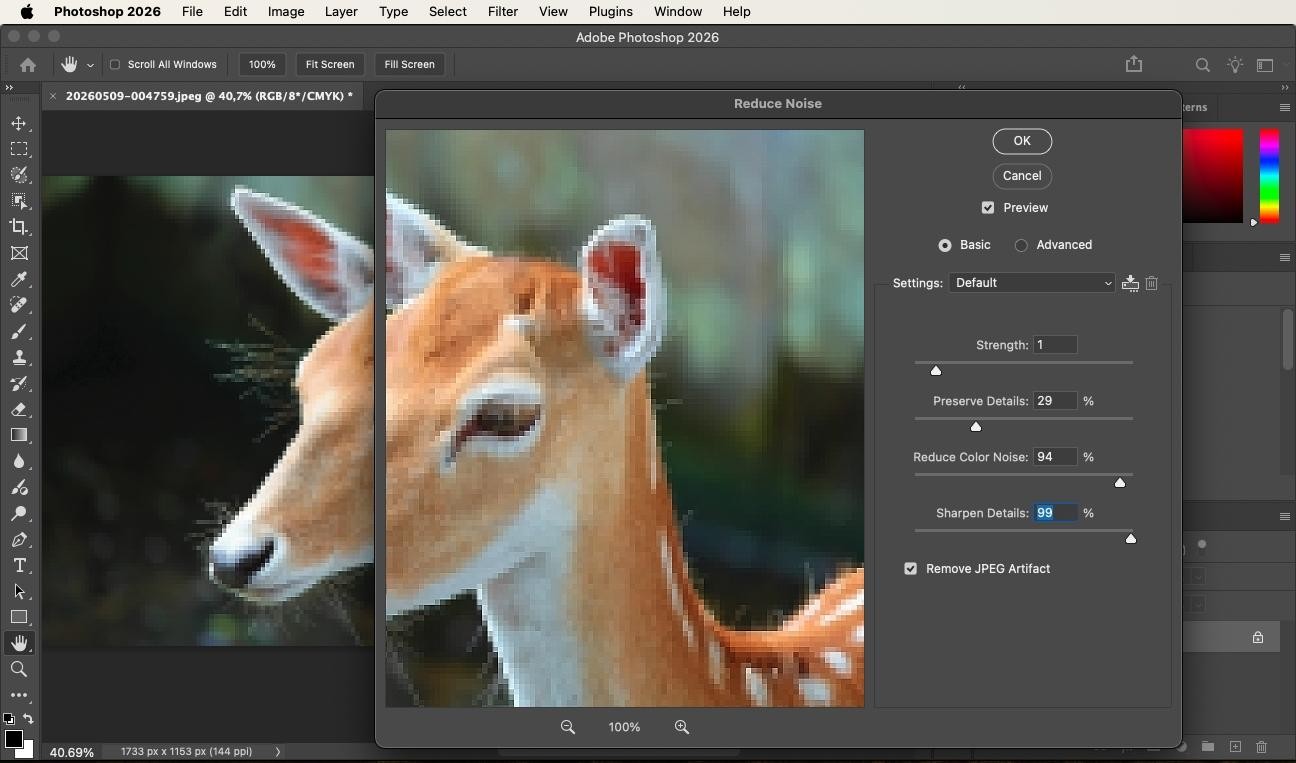Confirm Reduce Noise with OK
The width and height of the screenshot is (1296, 763).
pyautogui.click(x=1022, y=141)
